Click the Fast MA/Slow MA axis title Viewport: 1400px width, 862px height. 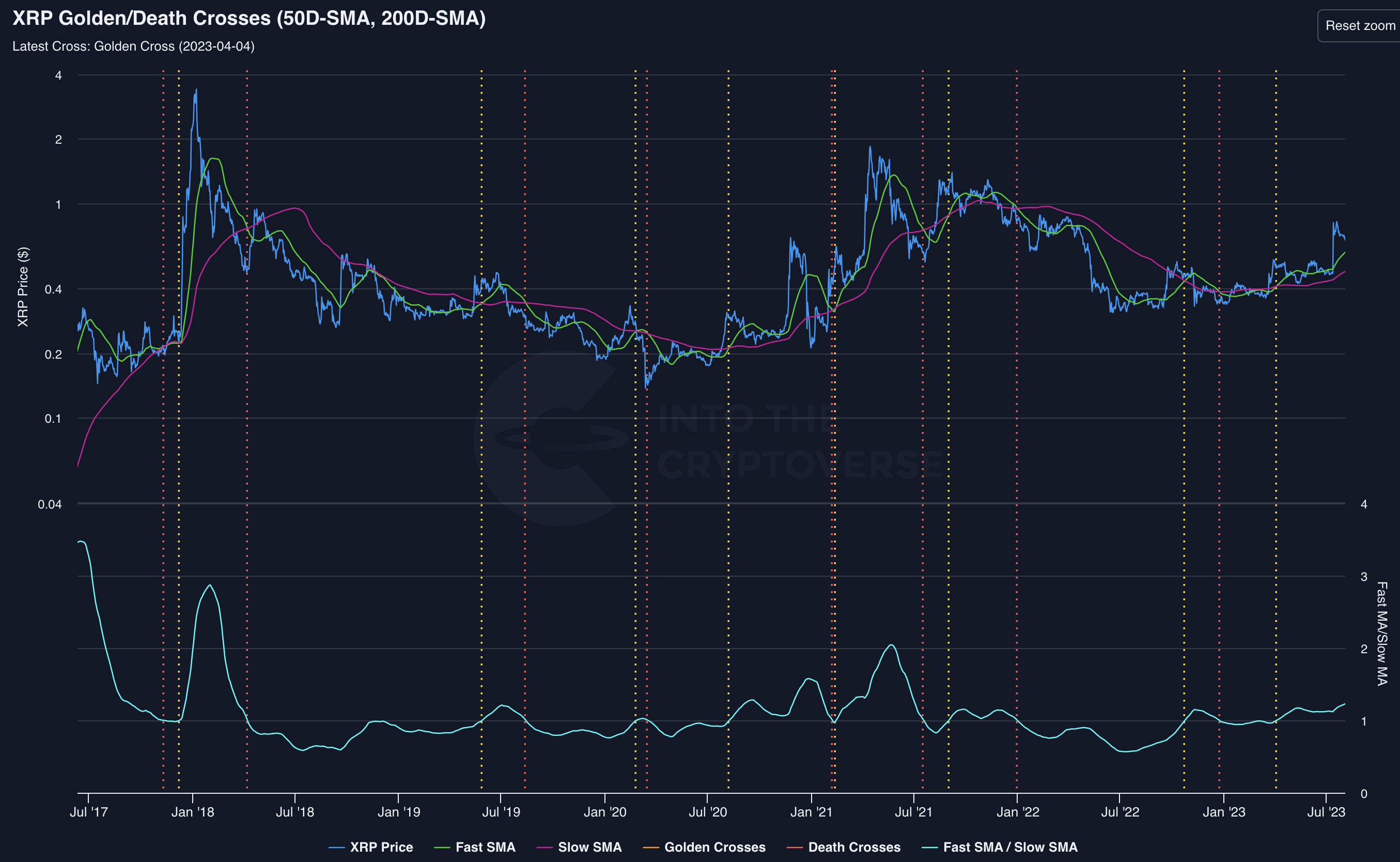pos(1381,633)
